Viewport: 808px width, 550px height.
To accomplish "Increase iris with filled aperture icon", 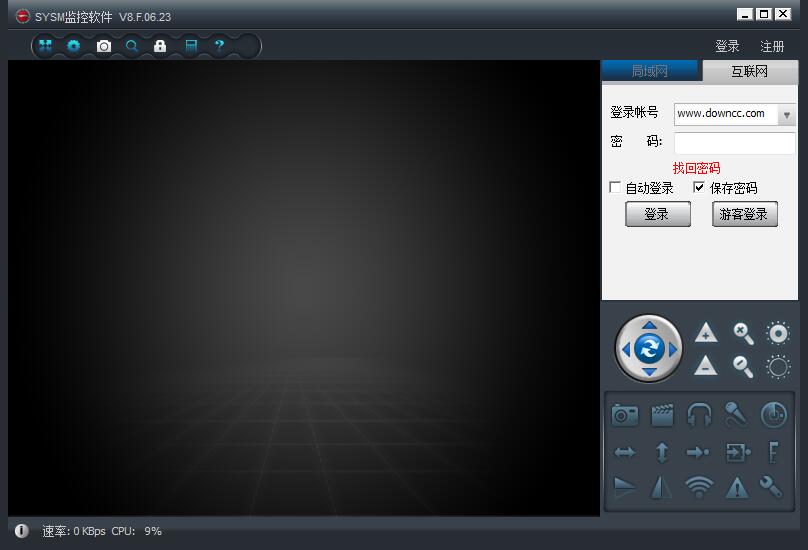I will 778,333.
